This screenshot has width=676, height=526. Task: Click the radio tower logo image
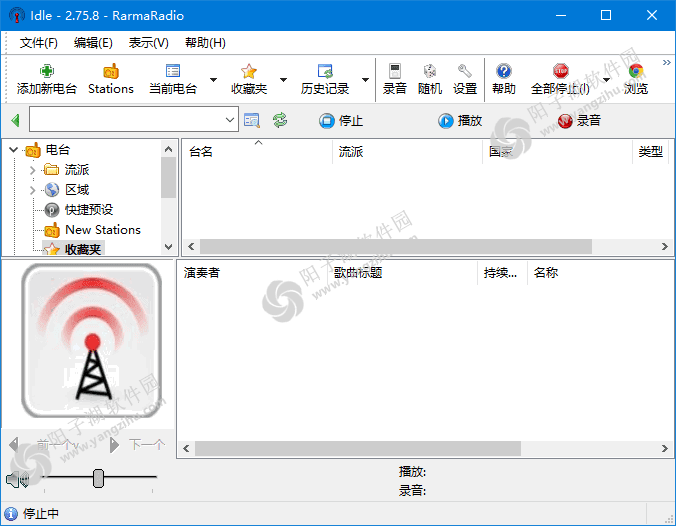(91, 341)
